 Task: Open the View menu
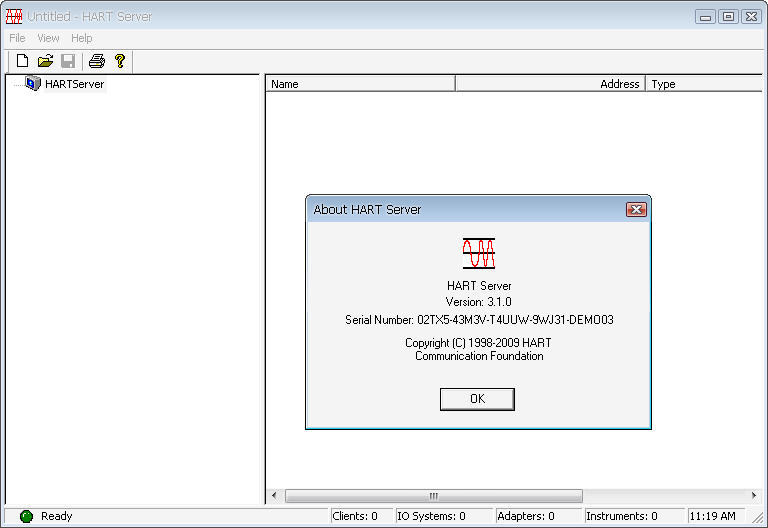48,38
